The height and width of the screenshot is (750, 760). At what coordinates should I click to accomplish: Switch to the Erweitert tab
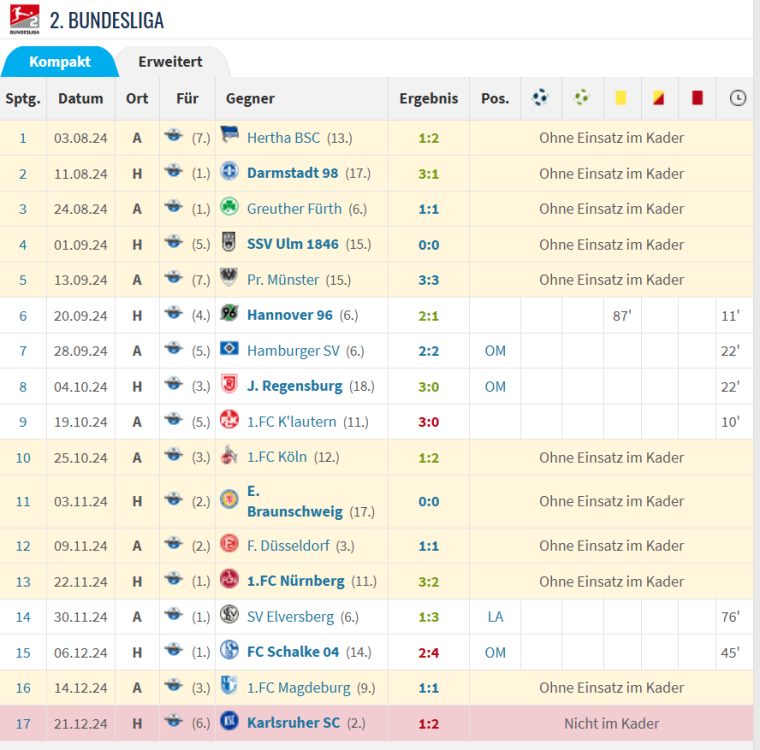click(170, 62)
